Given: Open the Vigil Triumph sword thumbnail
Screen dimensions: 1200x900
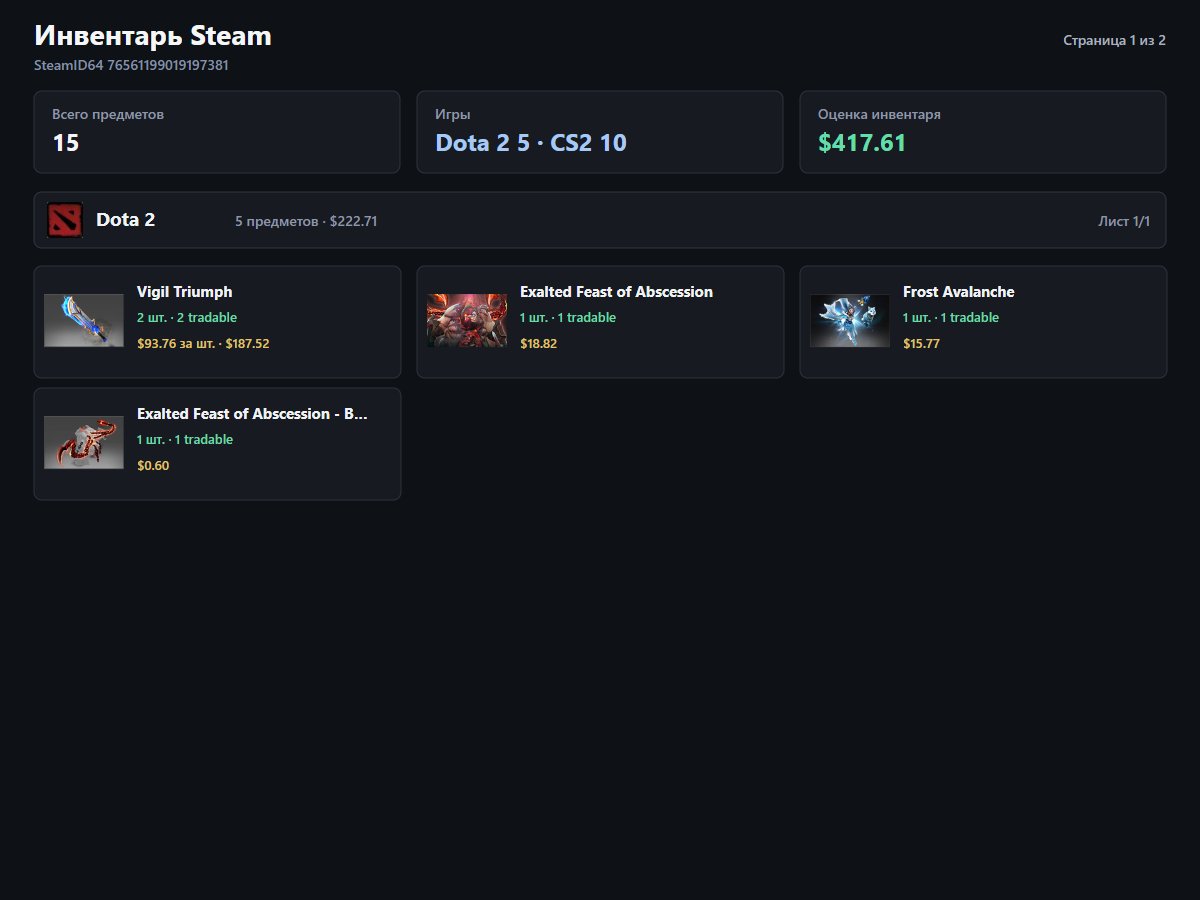Looking at the screenshot, I should 84,321.
